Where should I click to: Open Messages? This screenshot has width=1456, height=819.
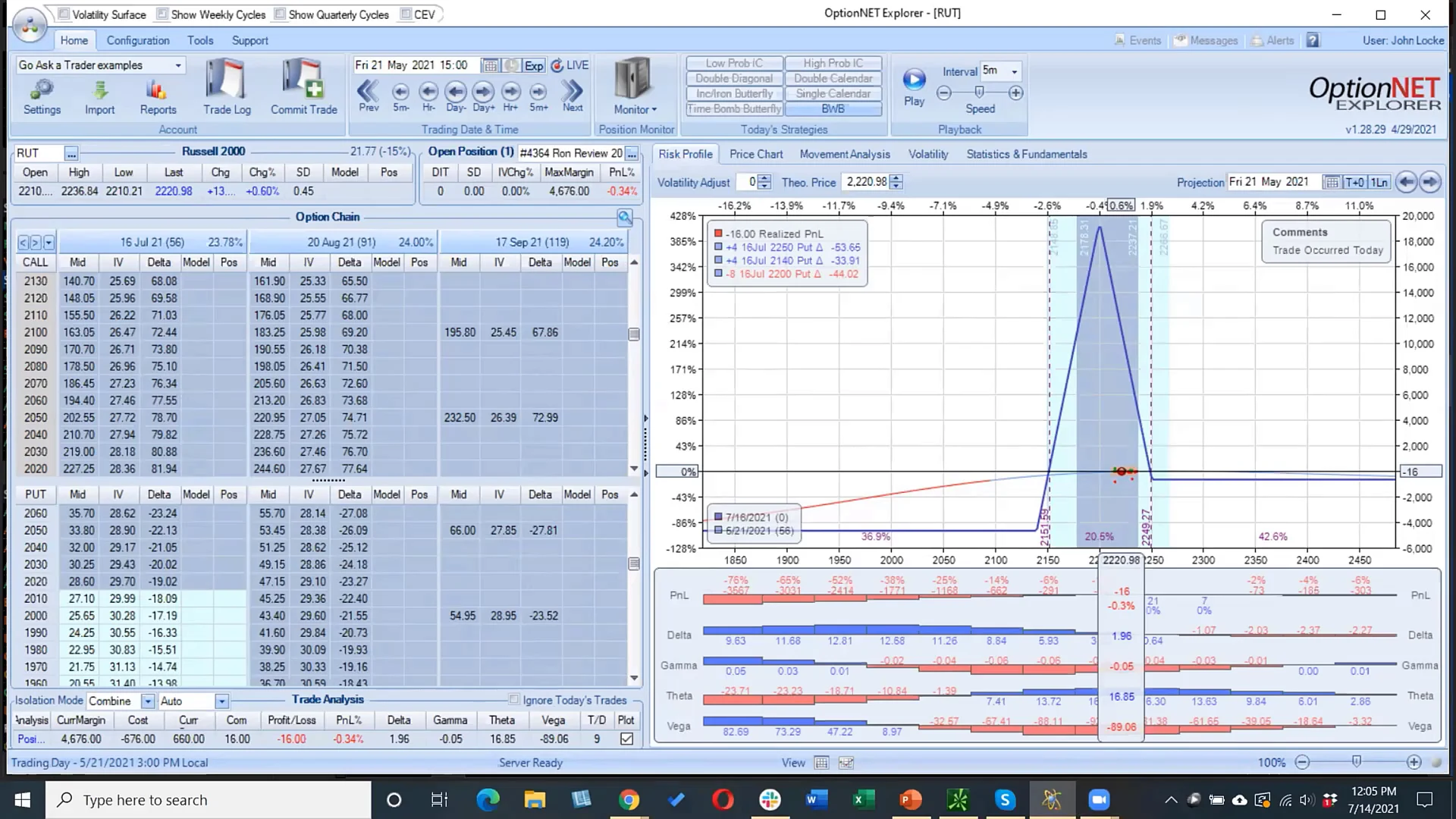pyautogui.click(x=1206, y=41)
